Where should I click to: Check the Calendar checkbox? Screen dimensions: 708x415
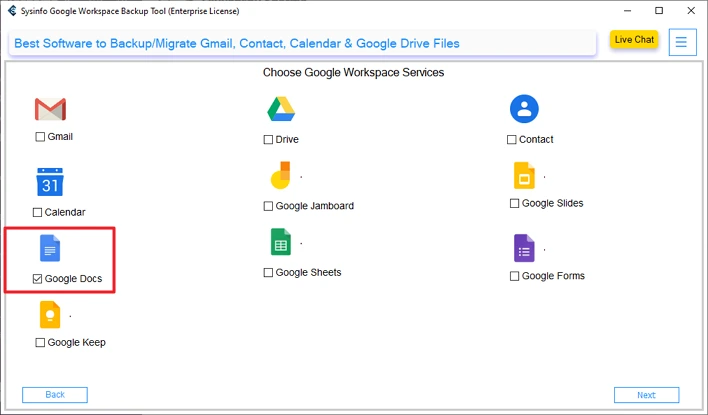[x=37, y=212]
